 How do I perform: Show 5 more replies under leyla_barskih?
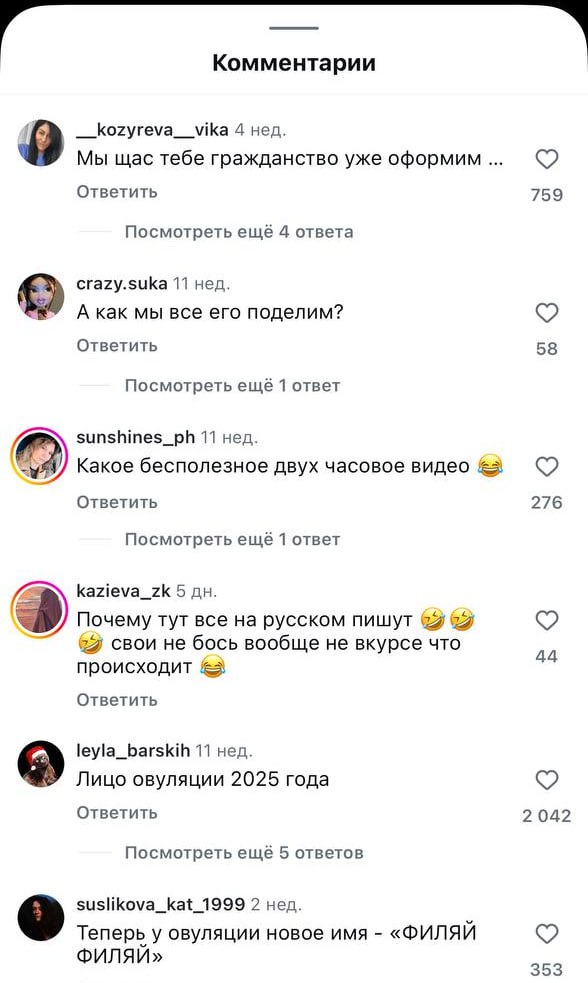244,853
